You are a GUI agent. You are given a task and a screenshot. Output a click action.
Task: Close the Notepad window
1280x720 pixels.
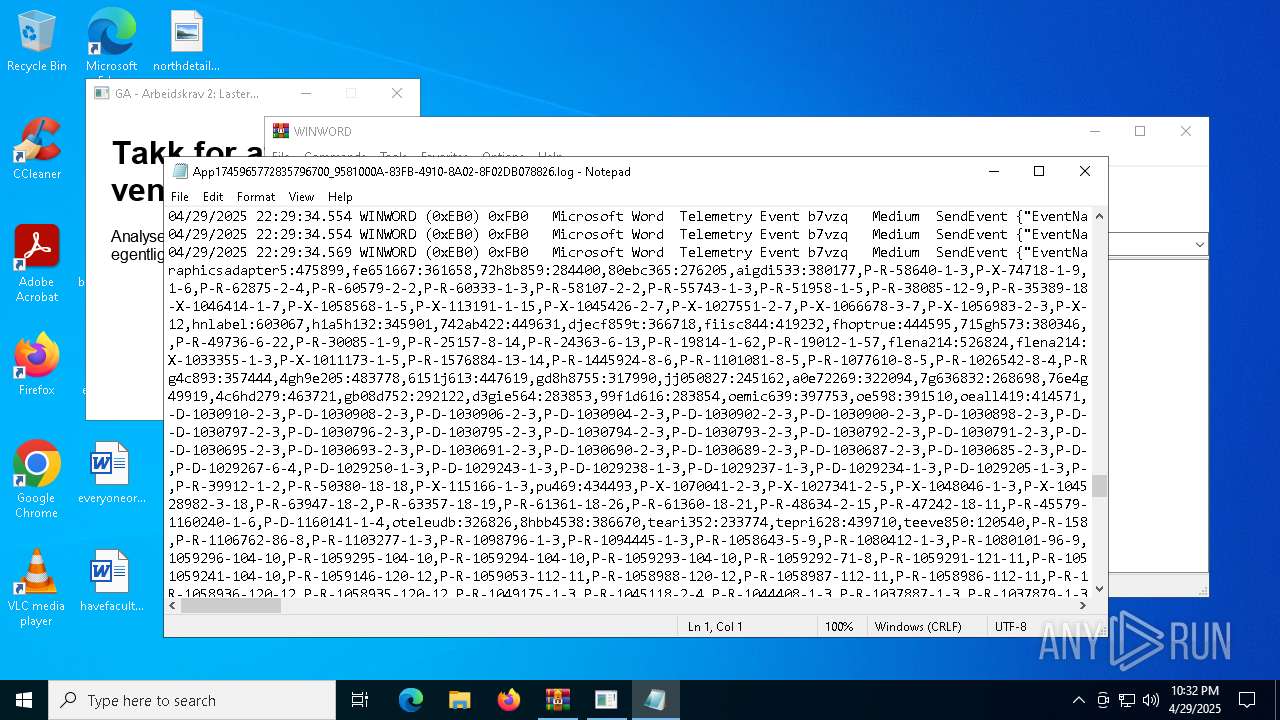(x=1085, y=171)
